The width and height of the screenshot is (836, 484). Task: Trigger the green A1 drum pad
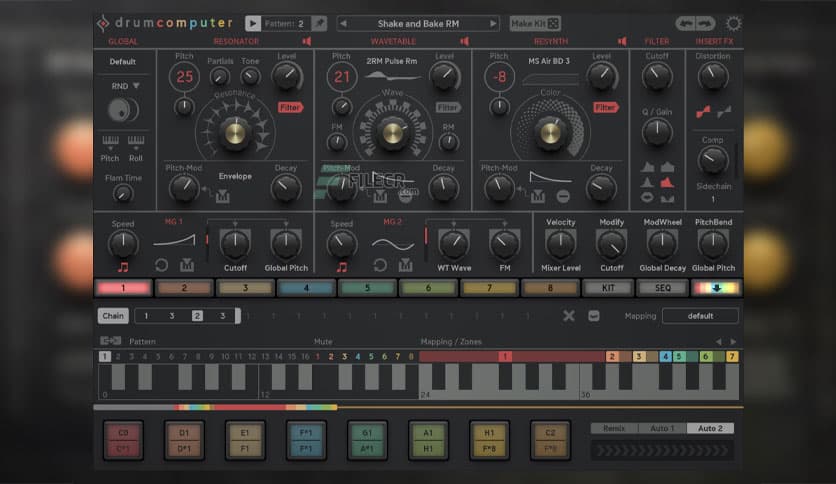click(x=428, y=440)
